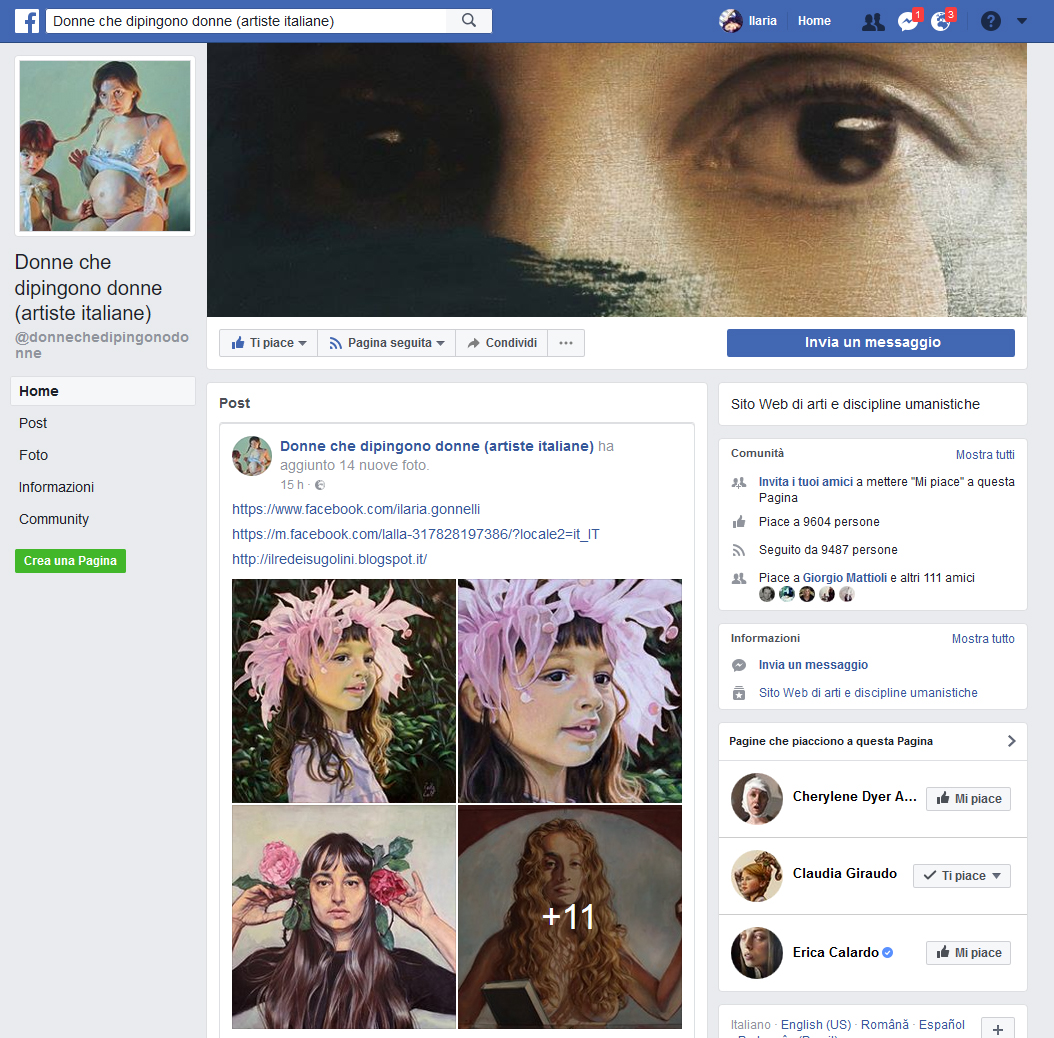Click the follow feed icon beside Seguito da 9487

point(739,550)
